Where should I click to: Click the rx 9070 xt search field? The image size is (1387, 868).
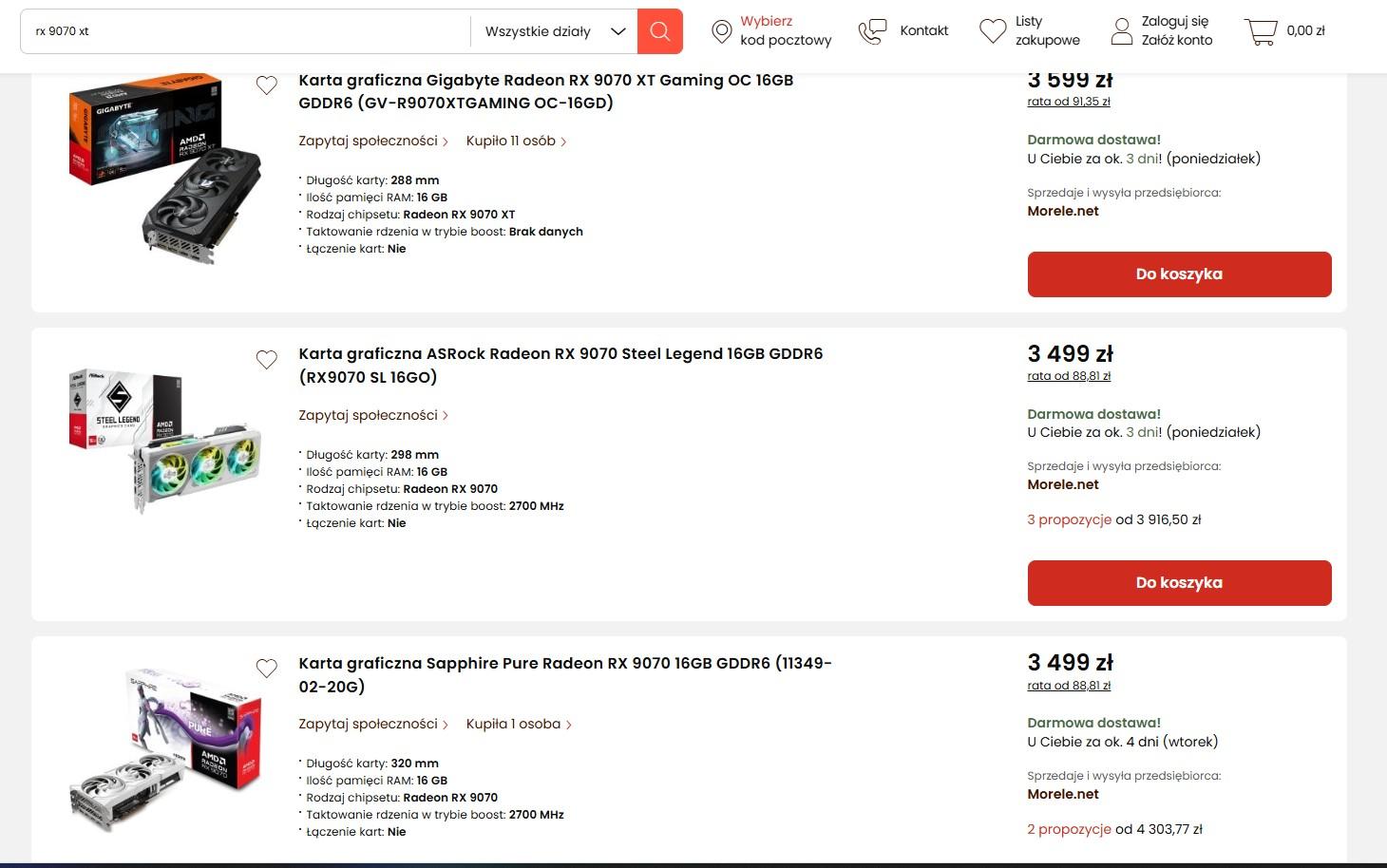coord(247,31)
